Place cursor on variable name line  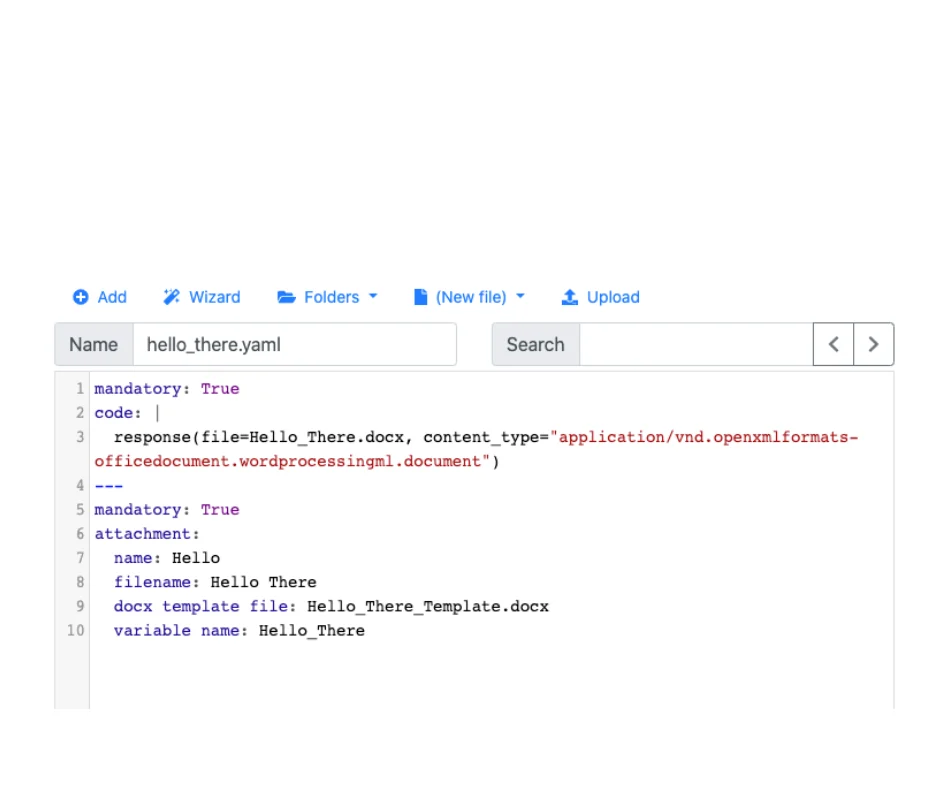(239, 630)
